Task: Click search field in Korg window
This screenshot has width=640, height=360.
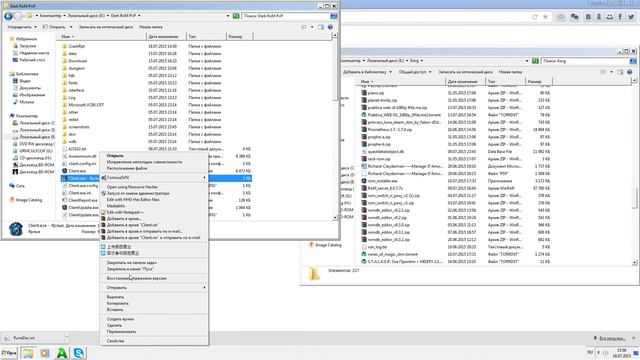Action: 585,61
